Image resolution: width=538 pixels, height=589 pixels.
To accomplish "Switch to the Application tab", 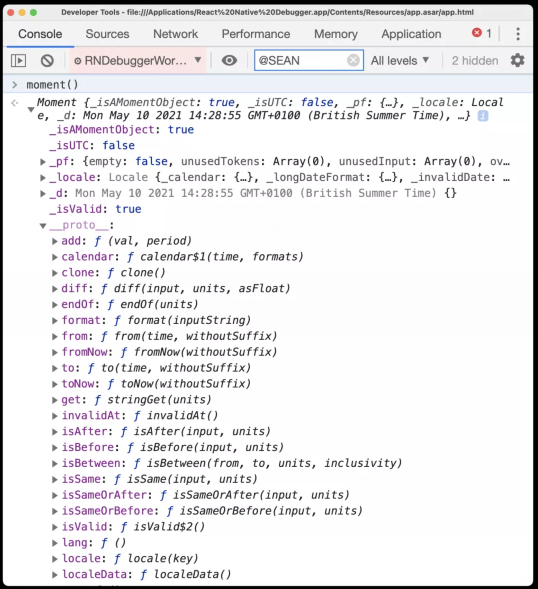I will (x=411, y=34).
